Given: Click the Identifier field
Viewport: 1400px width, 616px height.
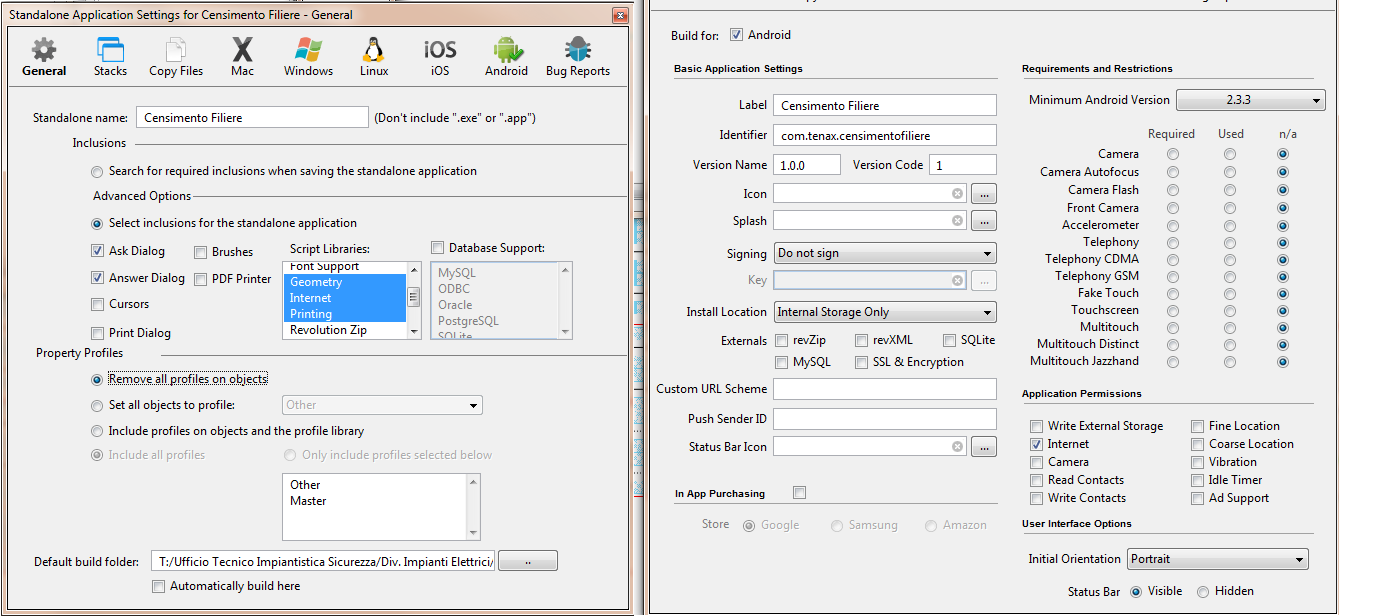Looking at the screenshot, I should pyautogui.click(x=885, y=134).
